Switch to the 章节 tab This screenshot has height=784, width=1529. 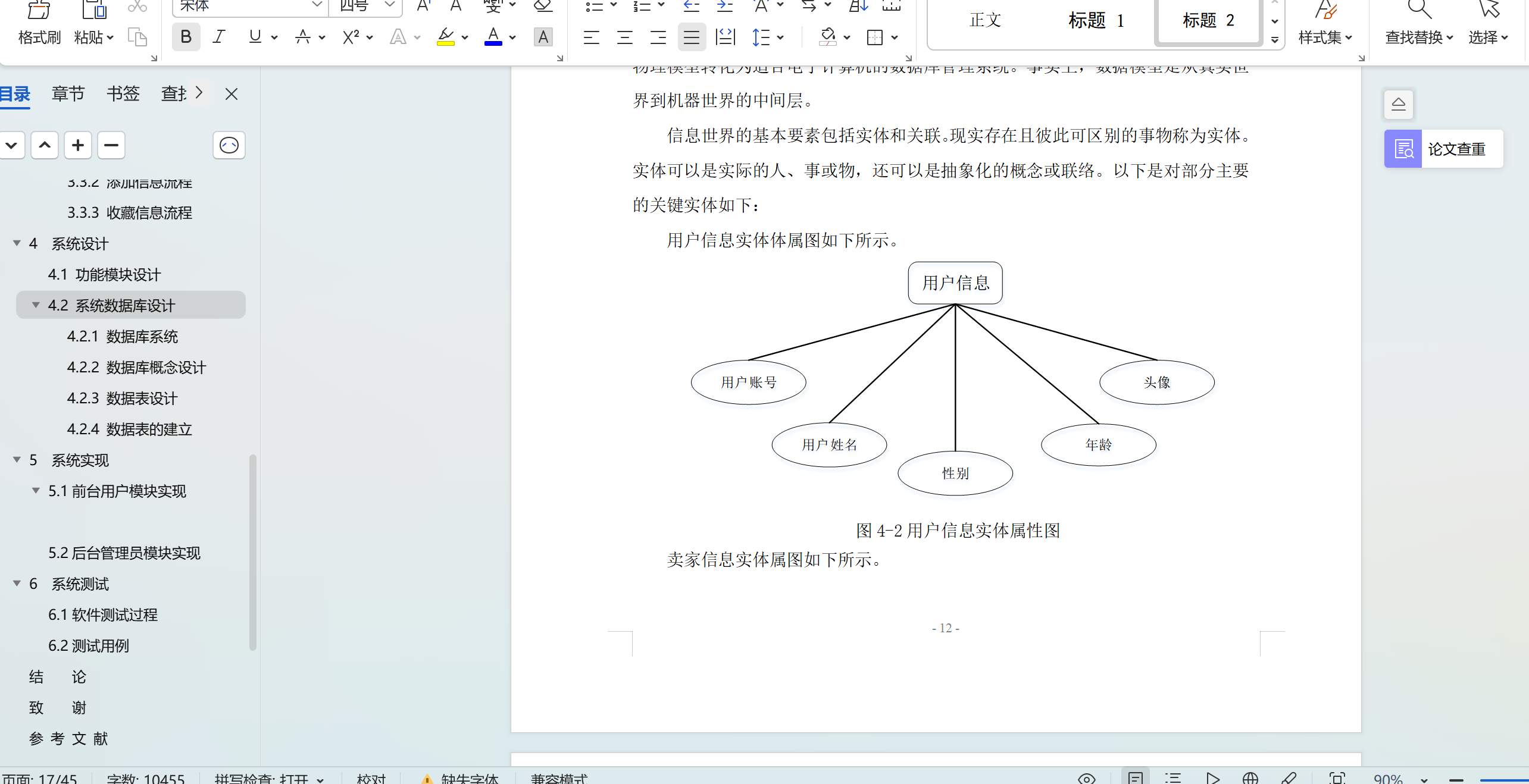click(x=68, y=93)
